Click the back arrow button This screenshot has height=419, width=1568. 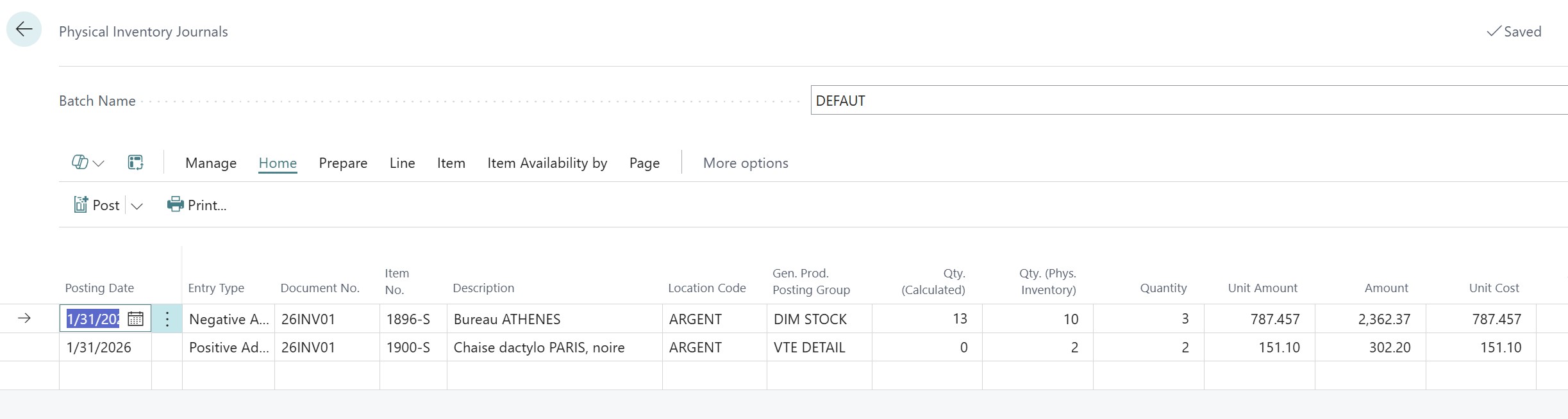(x=24, y=29)
